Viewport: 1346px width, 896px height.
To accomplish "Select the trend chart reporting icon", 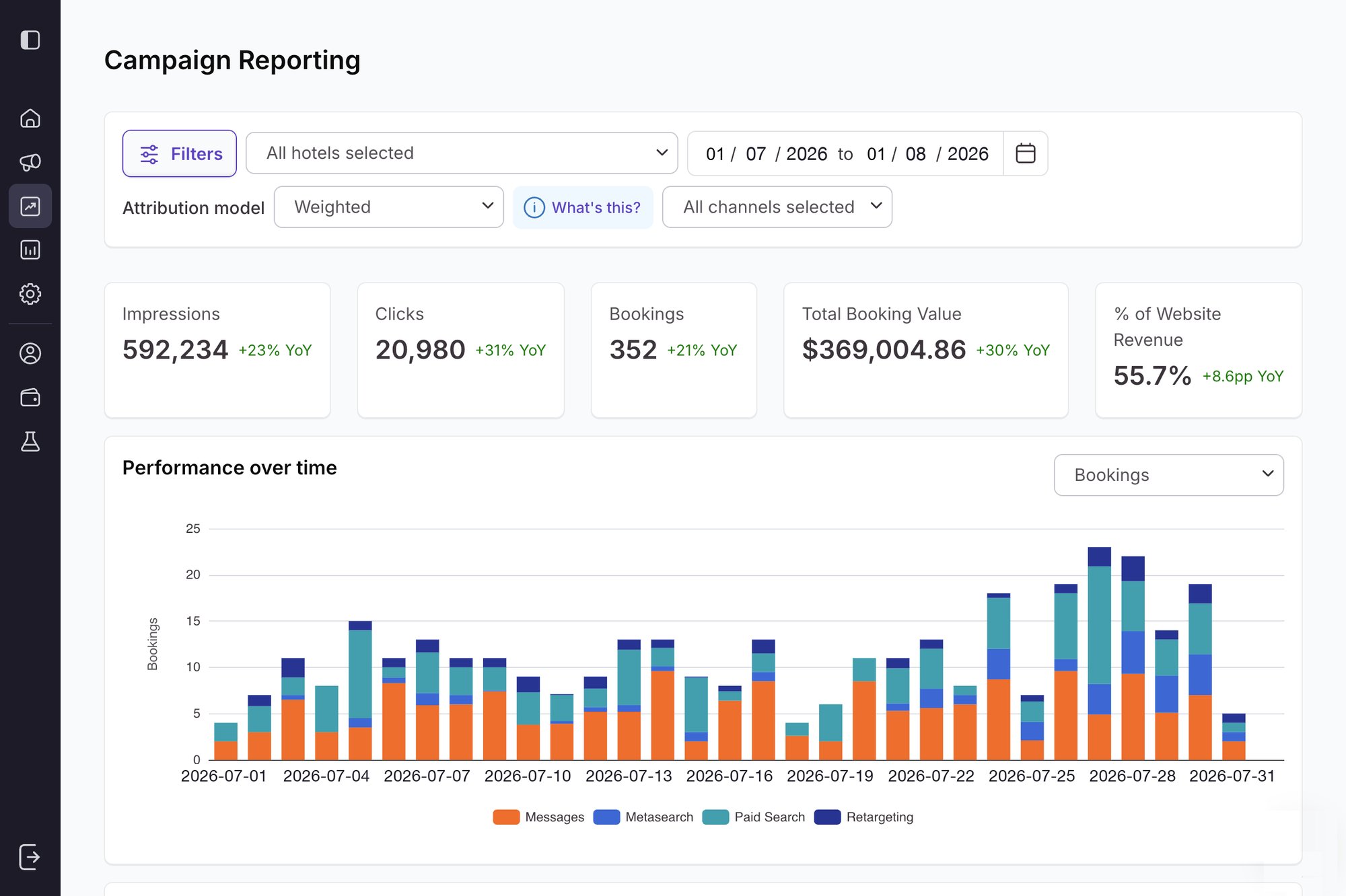I will tap(30, 206).
